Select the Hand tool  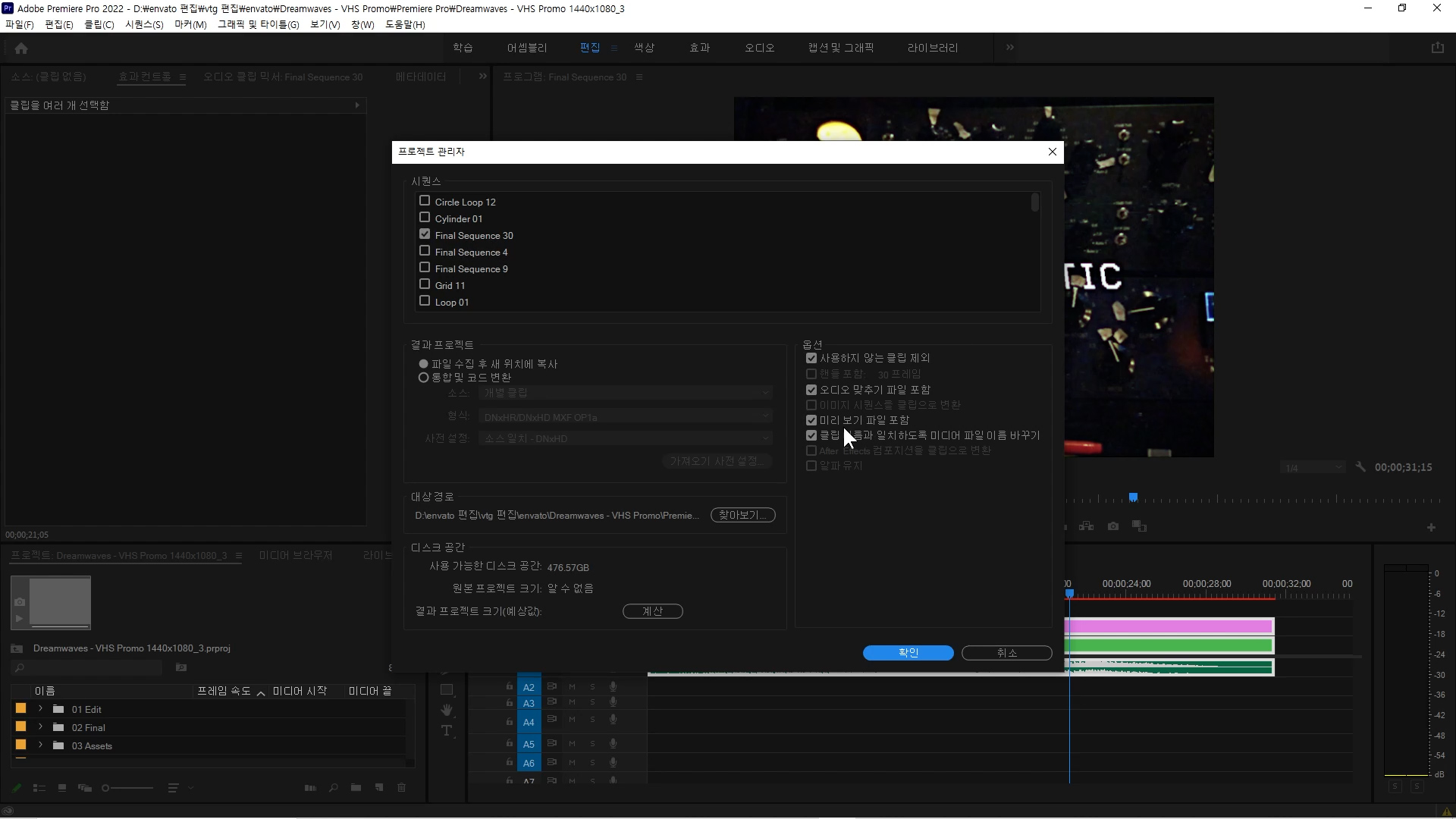tap(447, 711)
